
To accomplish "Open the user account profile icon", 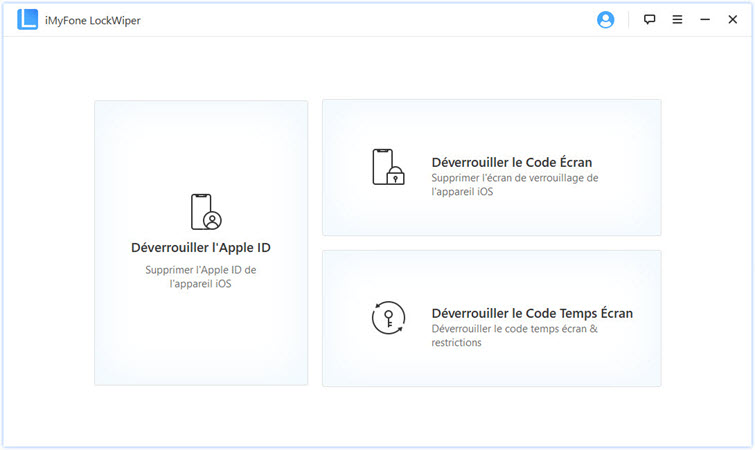I will [605, 20].
